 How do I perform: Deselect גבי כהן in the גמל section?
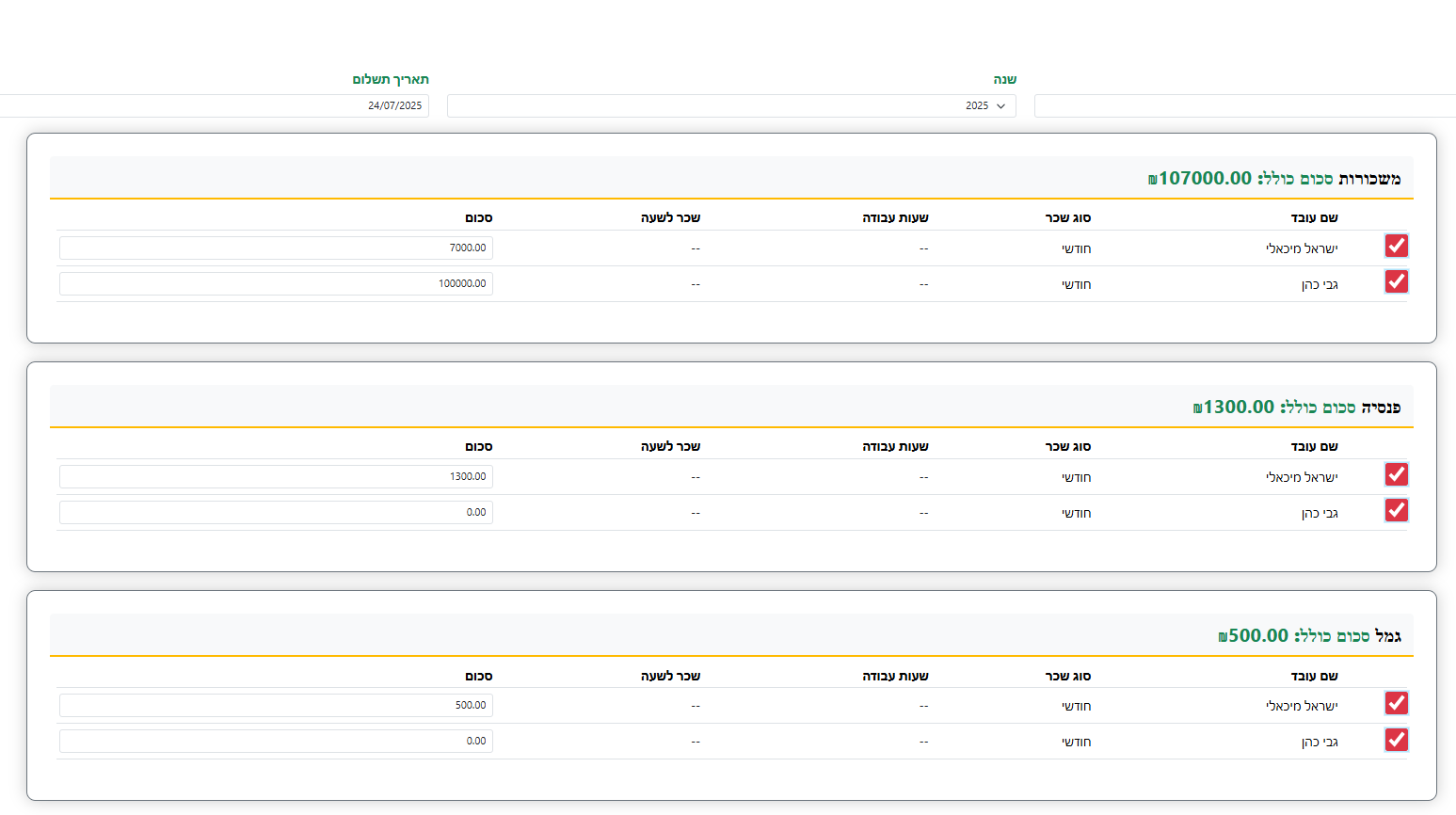[x=1396, y=741]
